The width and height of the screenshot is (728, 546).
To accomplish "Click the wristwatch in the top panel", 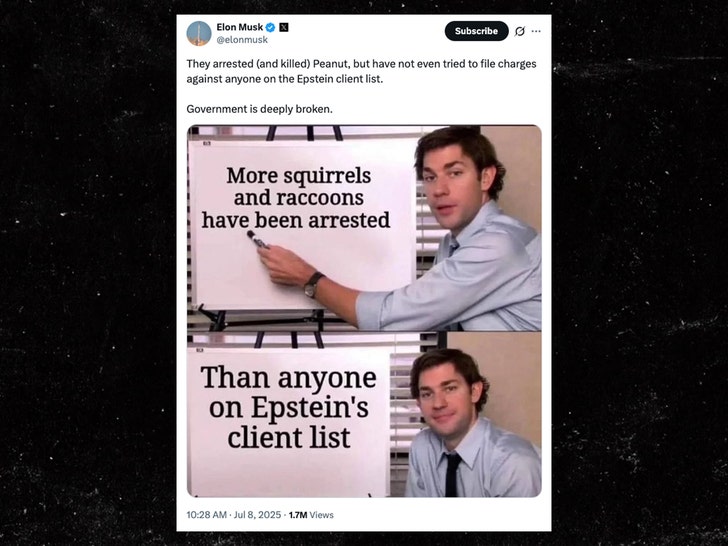I will (x=314, y=285).
